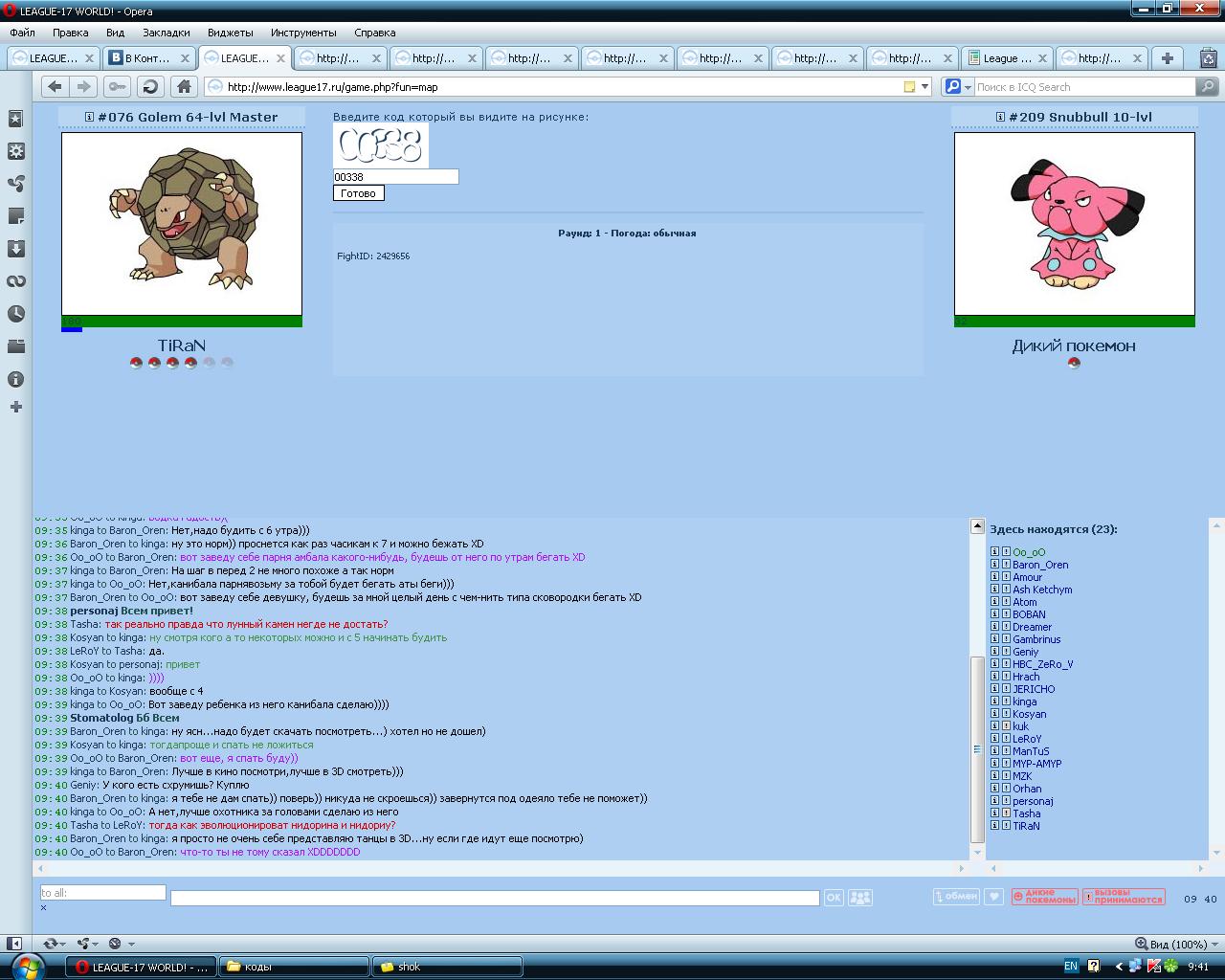Screen dimensions: 1225x980
Task: Click the Golem pokemon image
Action: 182,224
